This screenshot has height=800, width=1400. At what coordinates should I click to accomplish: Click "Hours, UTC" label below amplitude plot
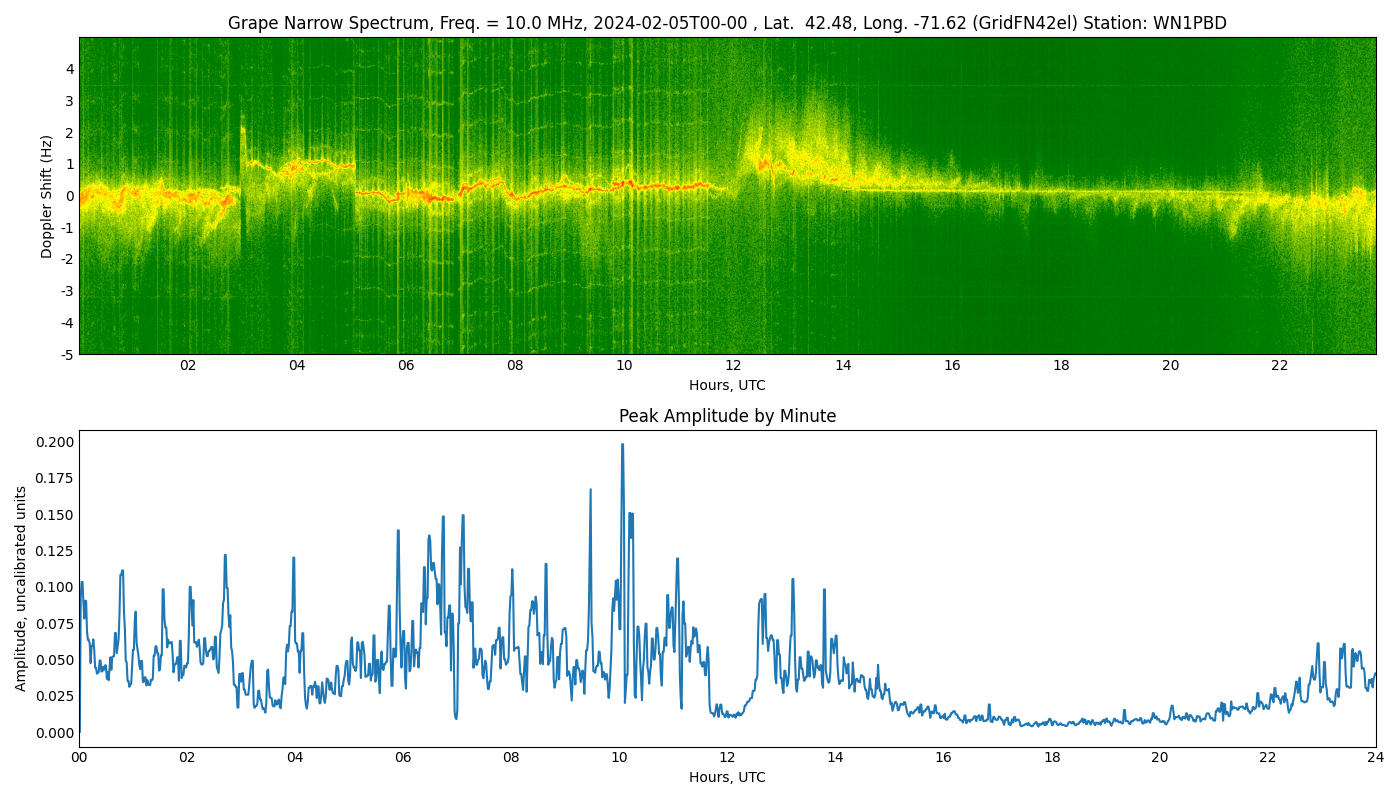[x=727, y=777]
